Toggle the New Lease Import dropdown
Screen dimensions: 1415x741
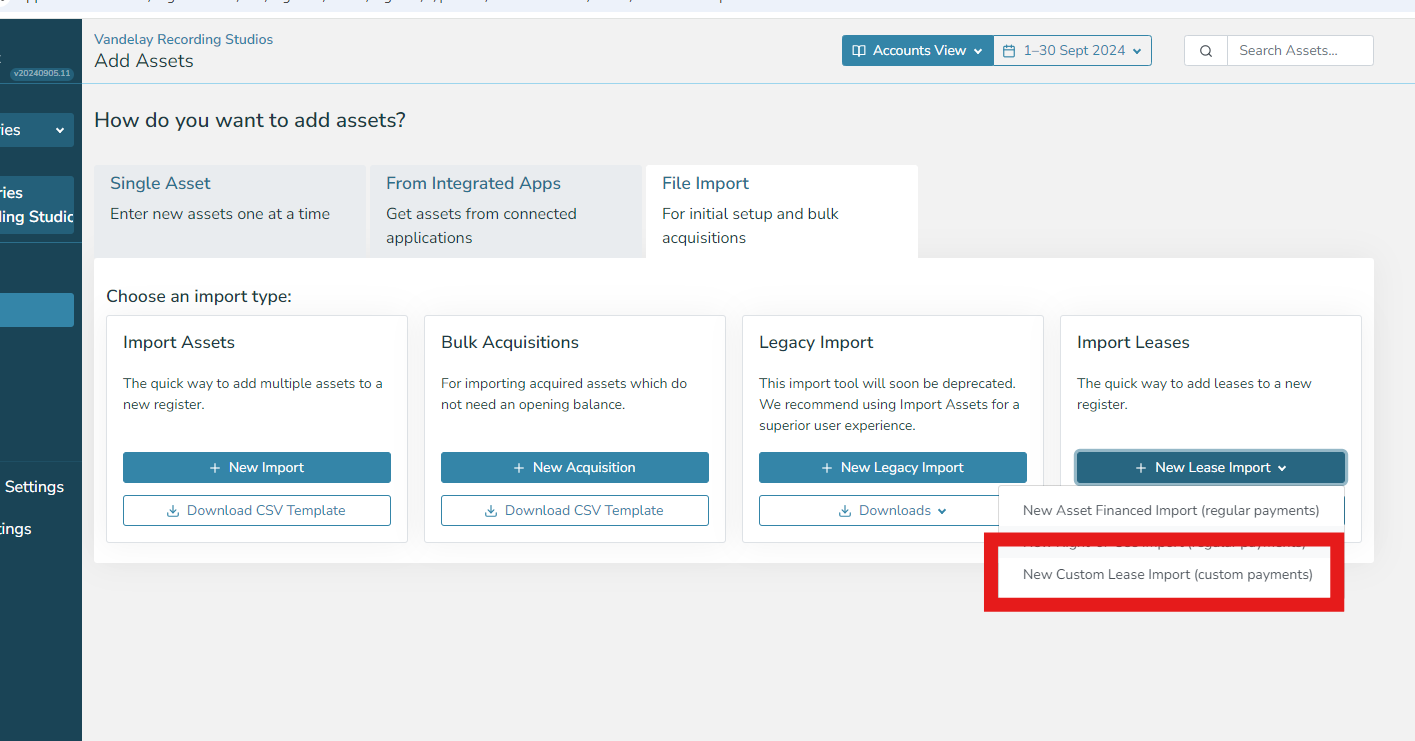tap(1211, 467)
